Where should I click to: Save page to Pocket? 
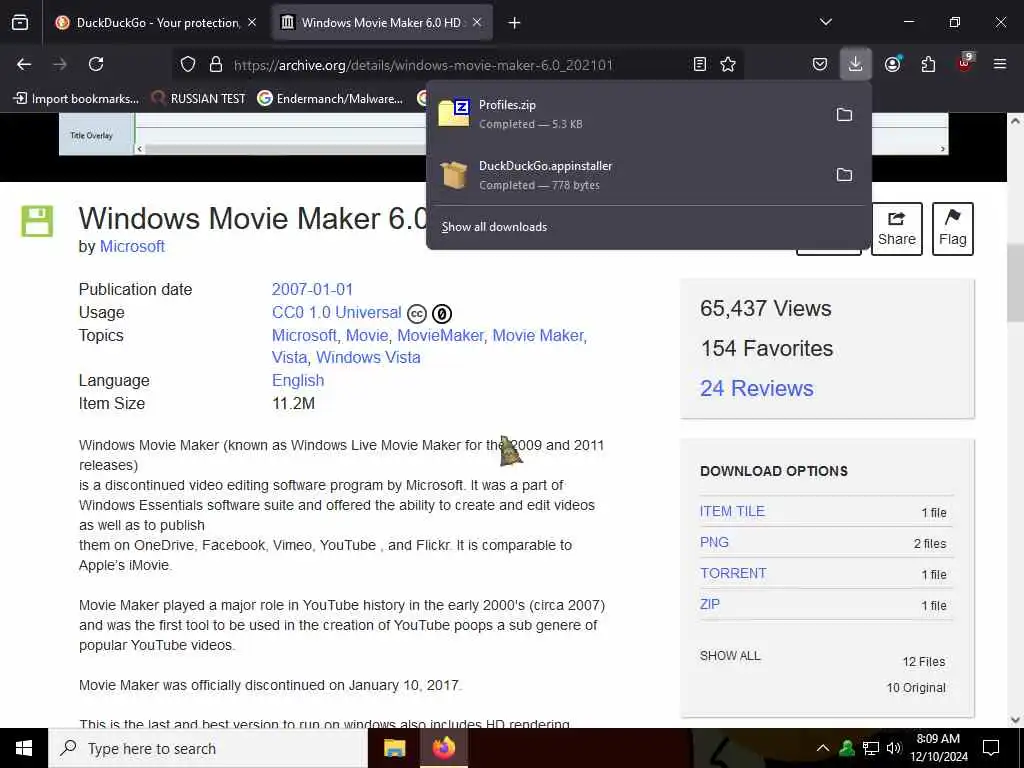click(x=820, y=64)
